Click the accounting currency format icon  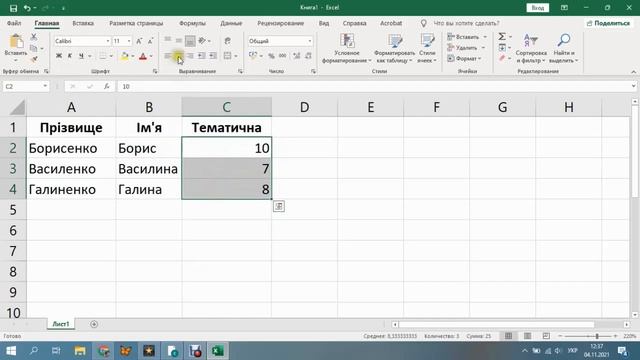(253, 56)
